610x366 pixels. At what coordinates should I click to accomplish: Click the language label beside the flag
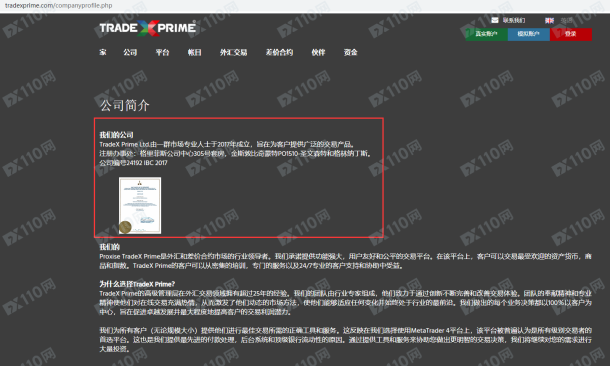(566, 20)
